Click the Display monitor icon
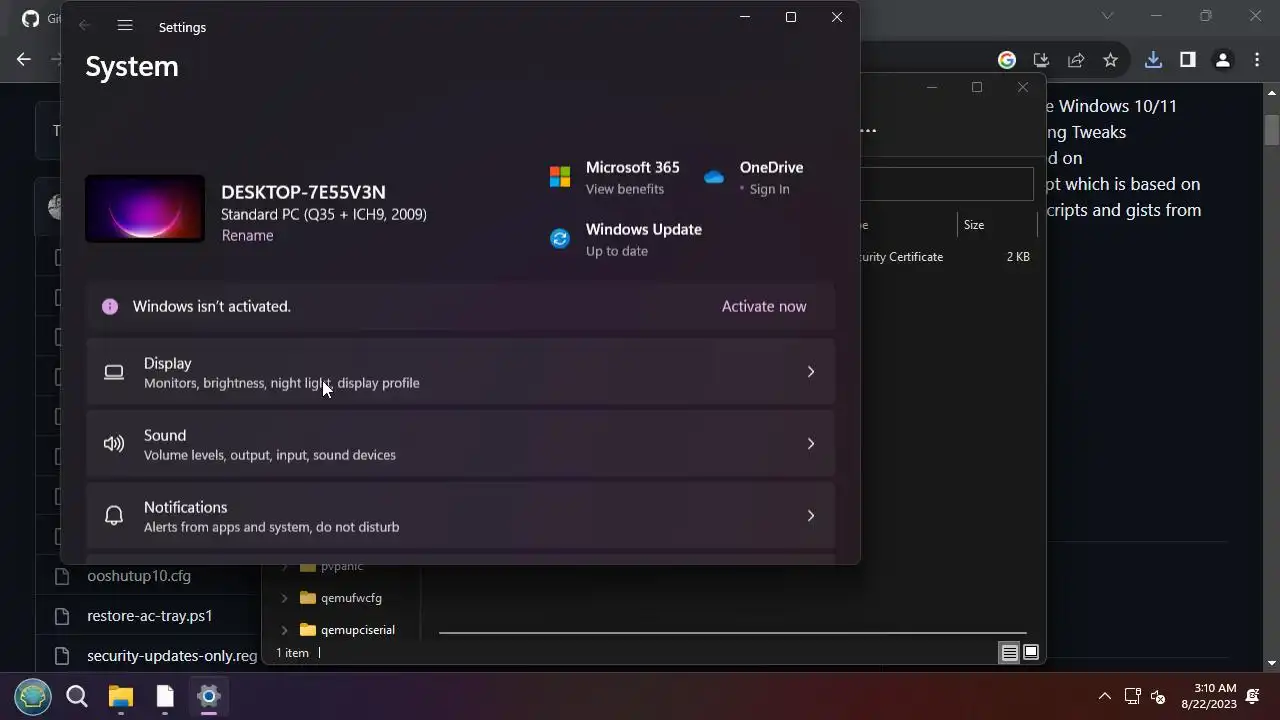Viewport: 1280px width, 720px height. [114, 372]
